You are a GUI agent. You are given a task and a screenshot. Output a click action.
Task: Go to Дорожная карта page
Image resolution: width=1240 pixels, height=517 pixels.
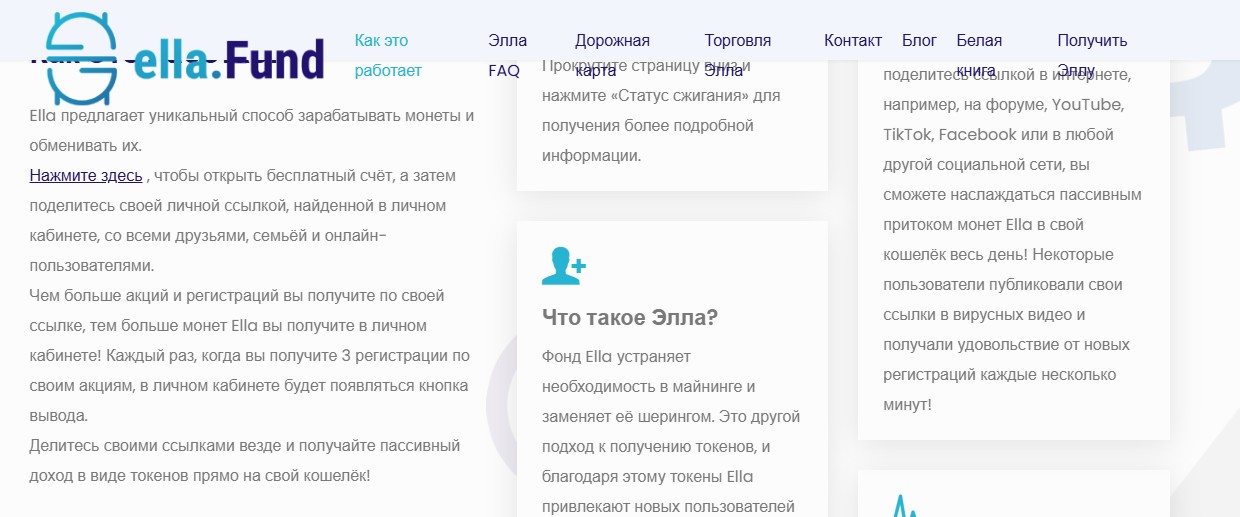pos(612,56)
